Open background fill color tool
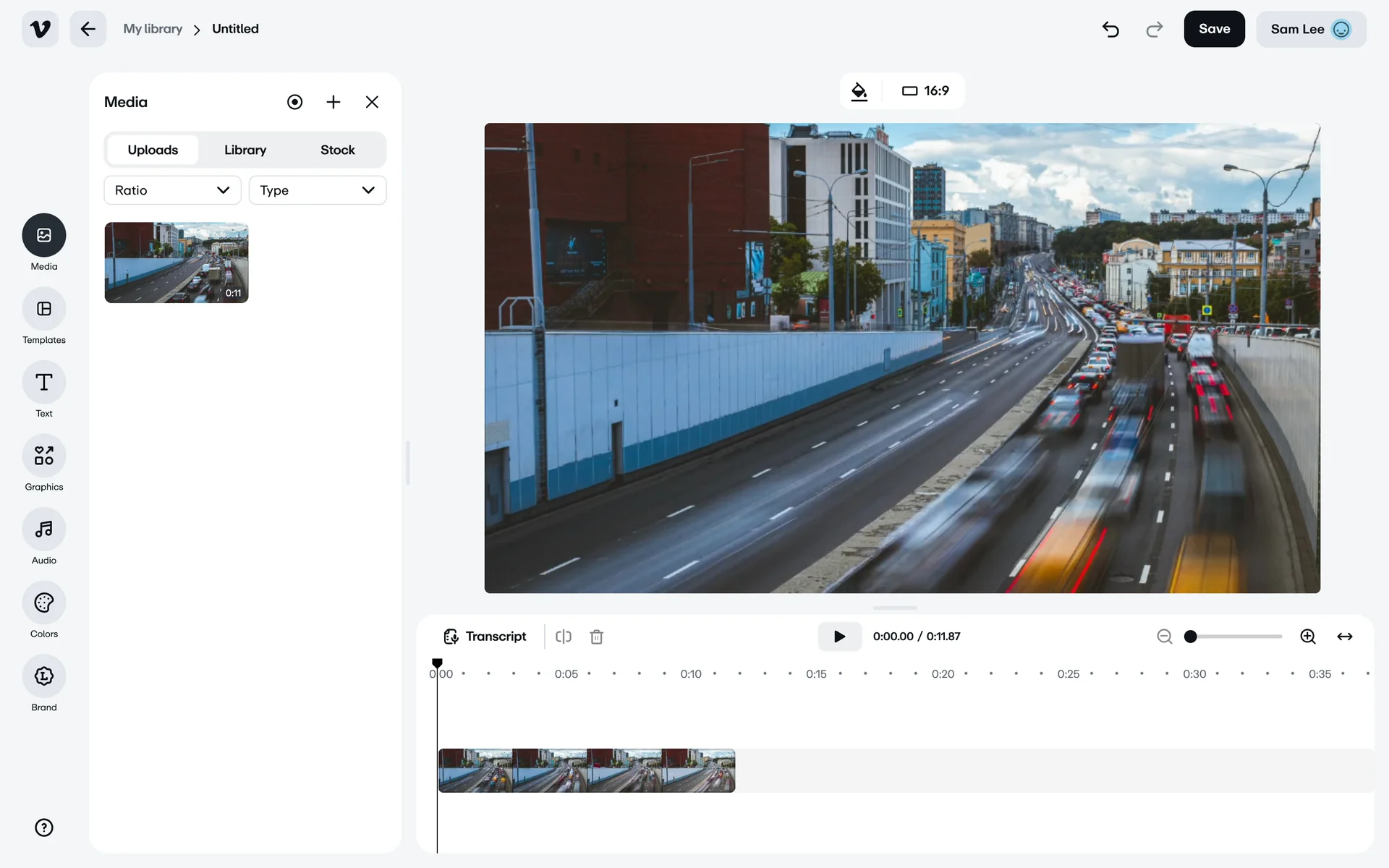 859,91
